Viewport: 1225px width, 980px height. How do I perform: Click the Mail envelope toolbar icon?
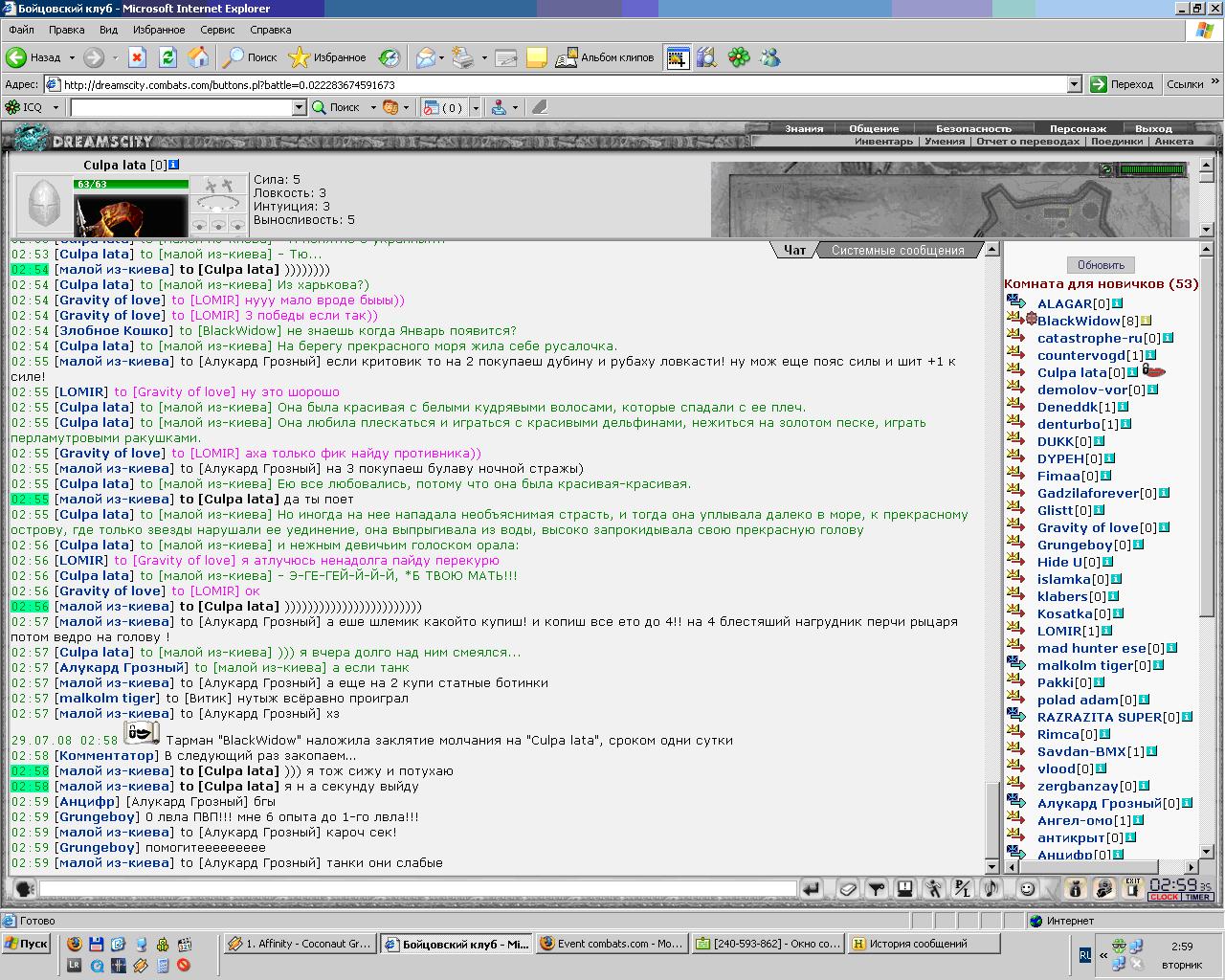click(425, 57)
